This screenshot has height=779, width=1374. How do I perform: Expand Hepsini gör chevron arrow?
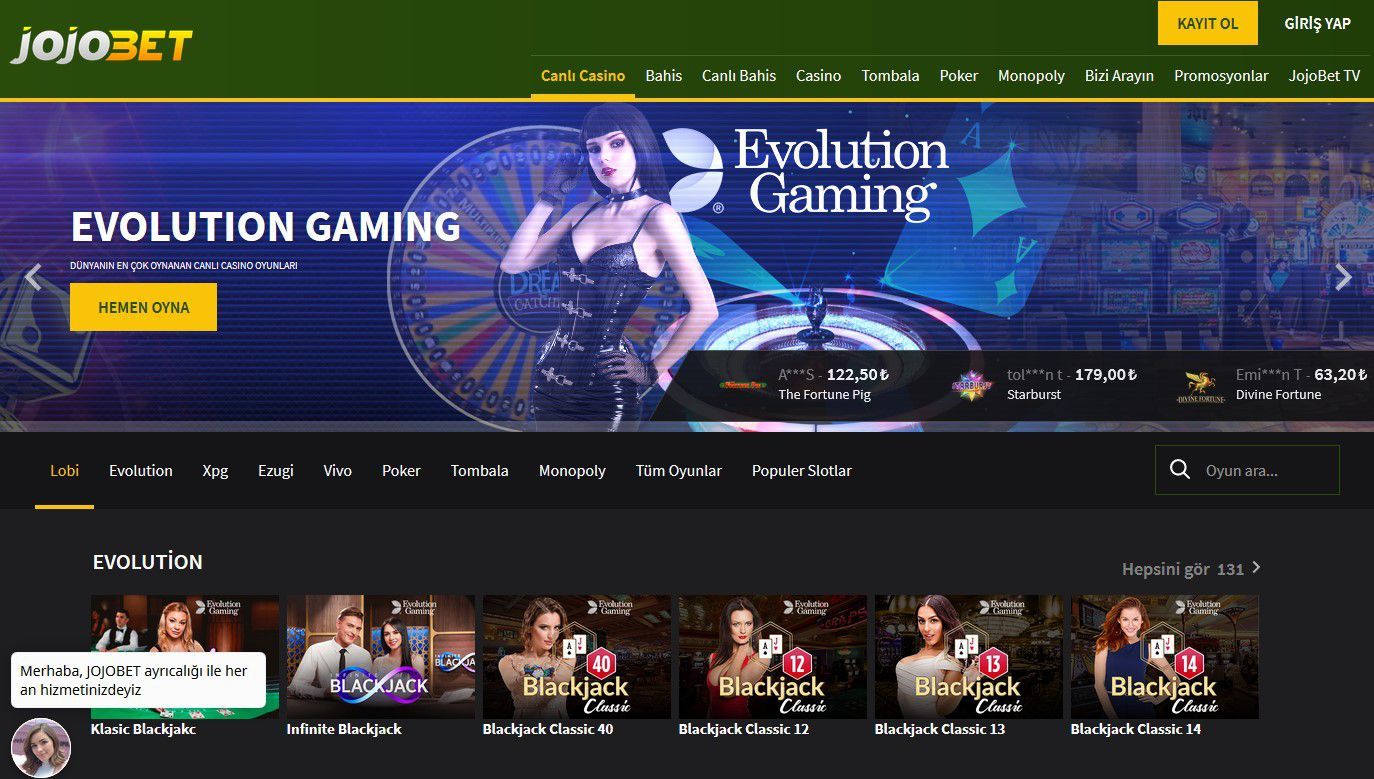click(x=1256, y=567)
